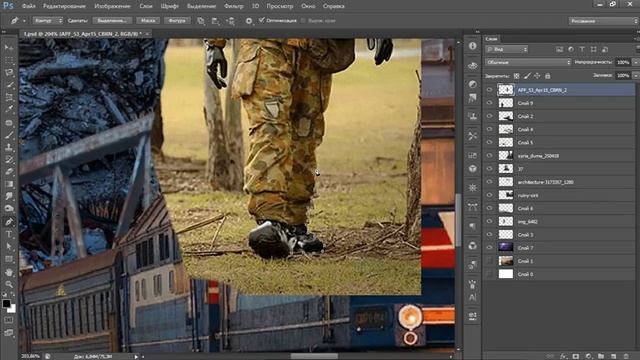Open tool preset picker arrow
Viewport: 640px width, 360px height.
[24, 20]
